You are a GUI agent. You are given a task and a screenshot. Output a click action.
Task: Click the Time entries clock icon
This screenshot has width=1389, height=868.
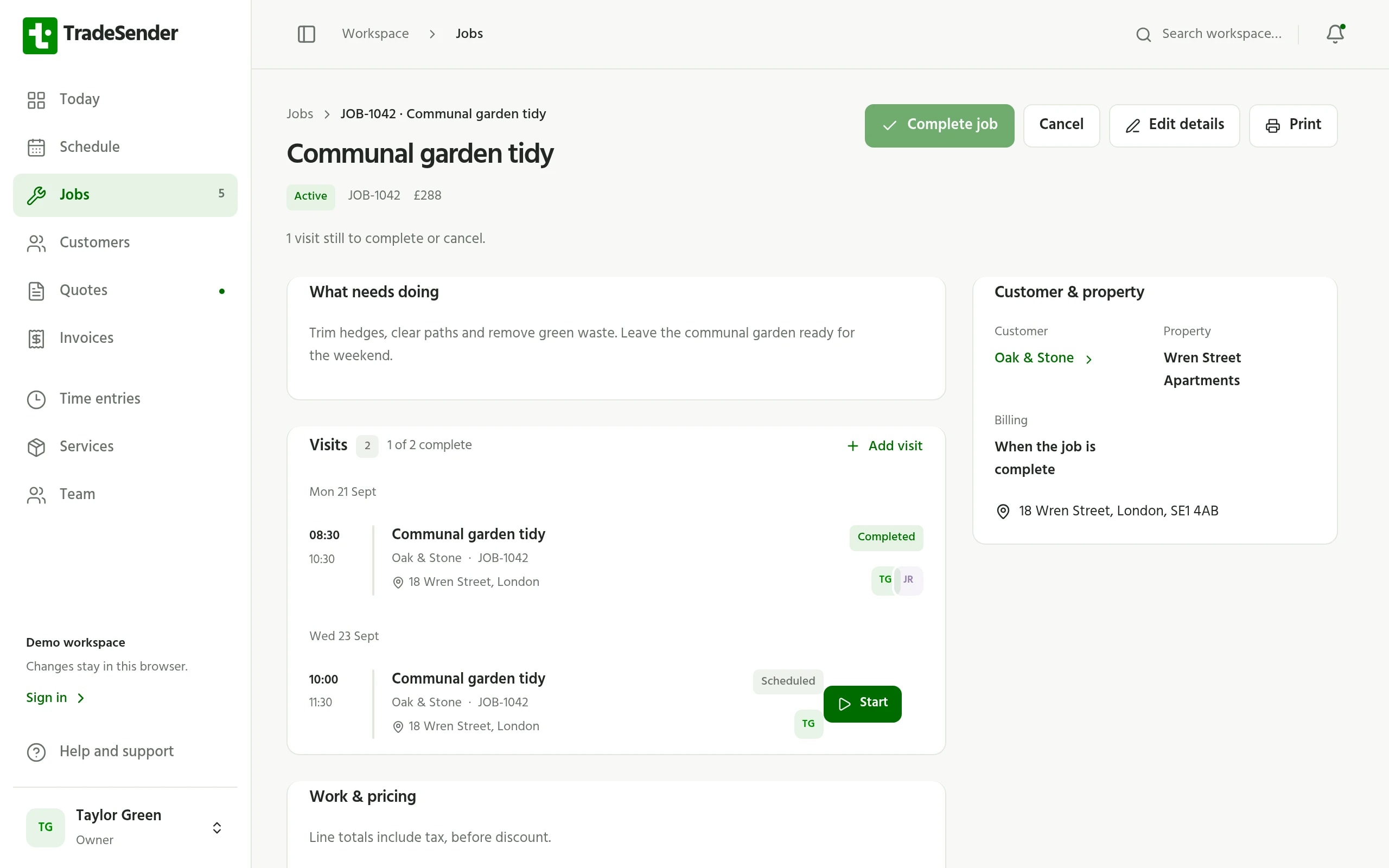coord(36,400)
